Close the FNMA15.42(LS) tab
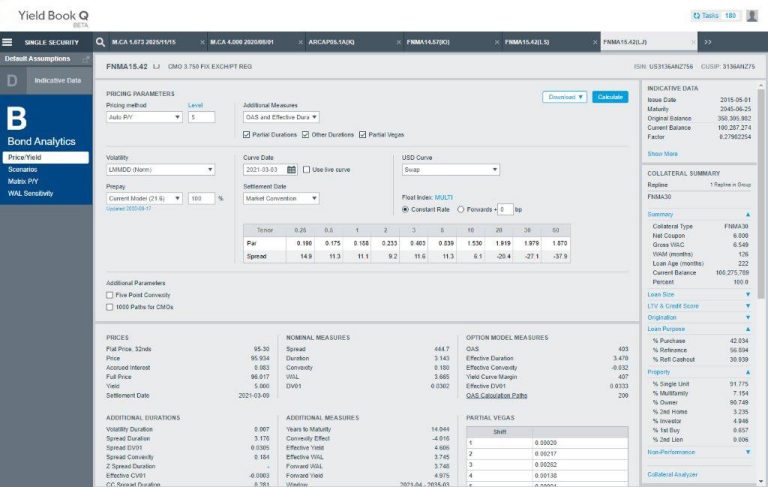Screen dimensions: 768x487 pyautogui.click(x=595, y=43)
